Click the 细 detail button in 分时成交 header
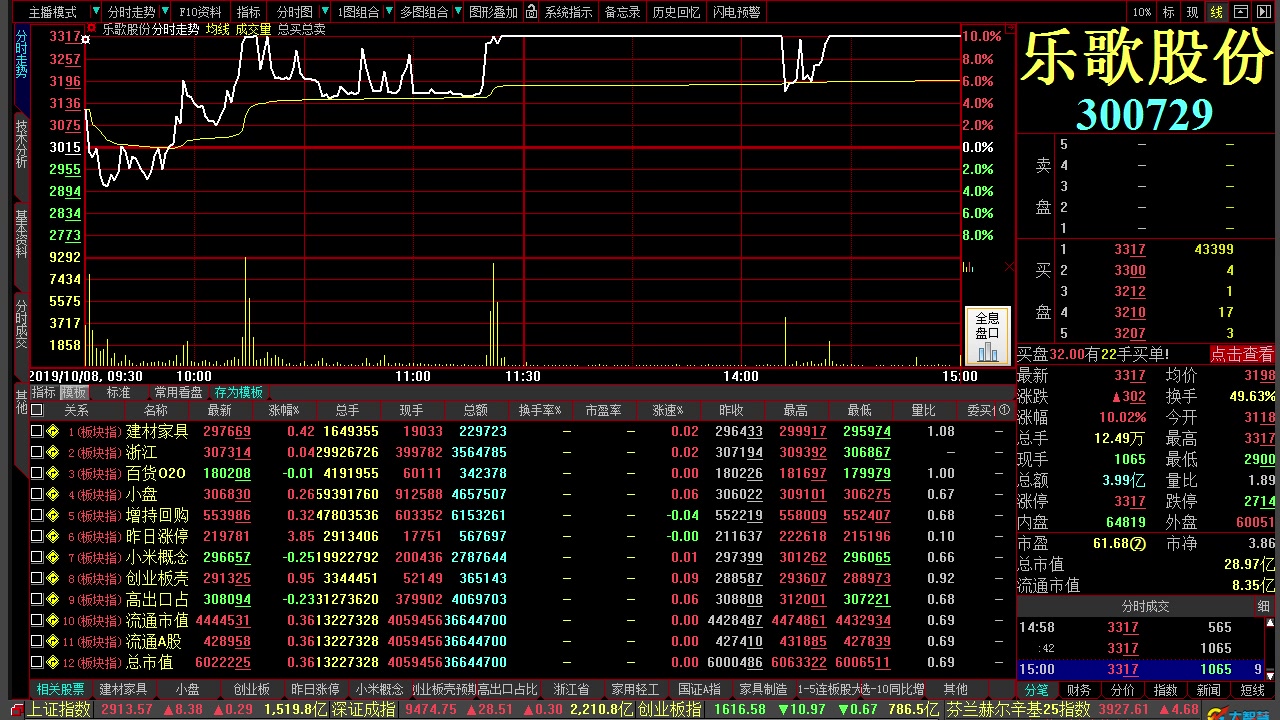Screen dimensions: 1280x720 1263,606
